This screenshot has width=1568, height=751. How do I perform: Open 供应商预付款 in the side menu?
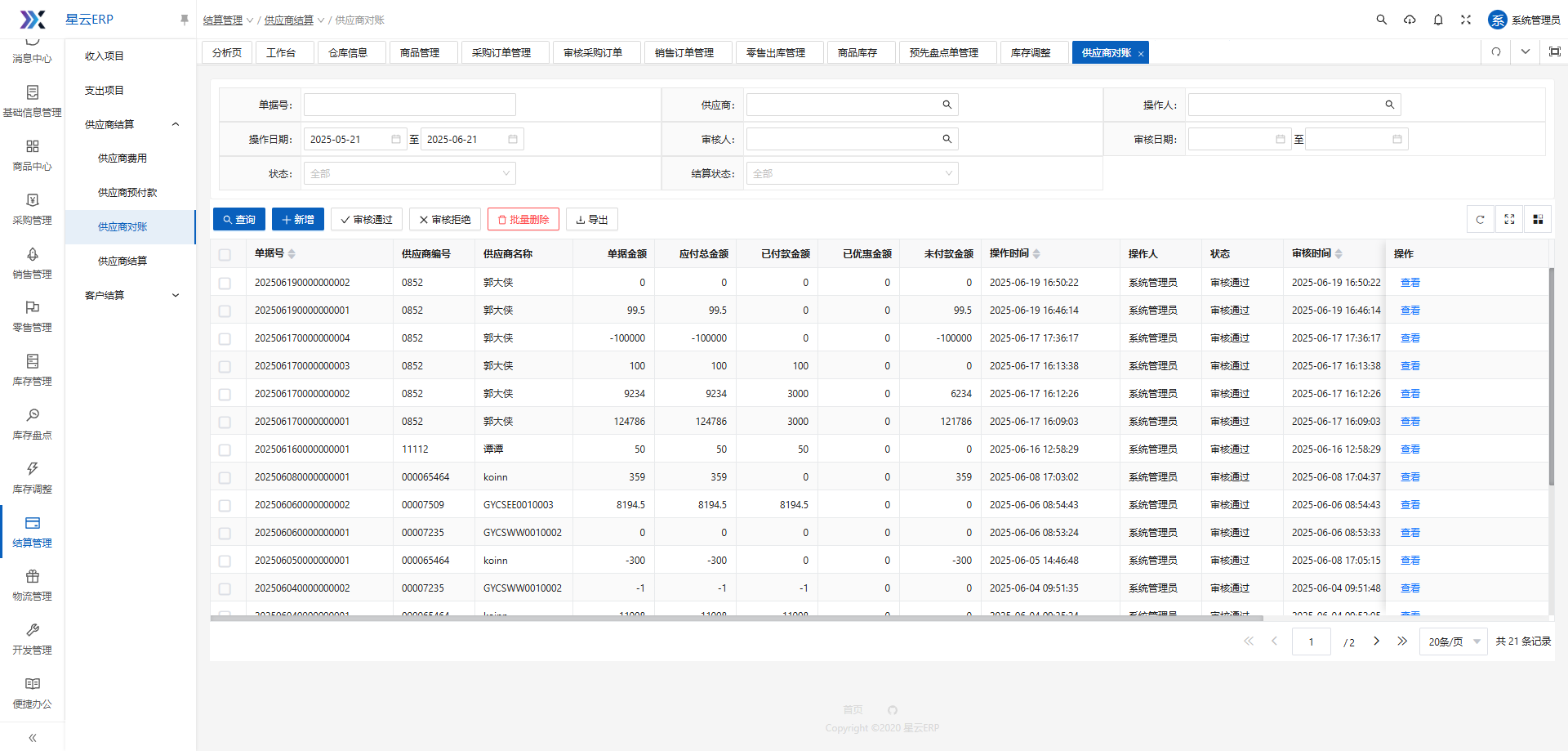click(127, 193)
